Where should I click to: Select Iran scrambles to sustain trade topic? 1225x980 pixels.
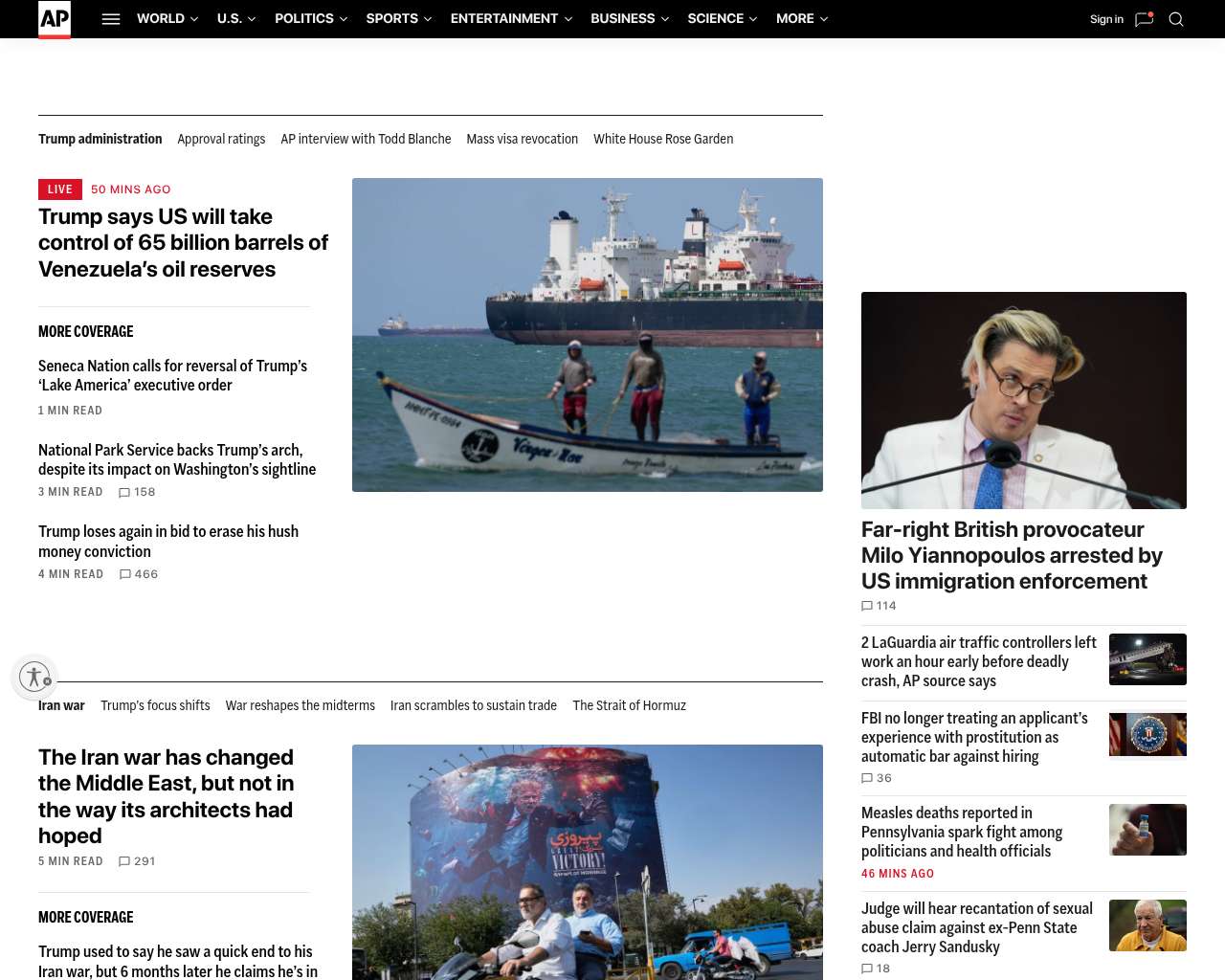[474, 705]
